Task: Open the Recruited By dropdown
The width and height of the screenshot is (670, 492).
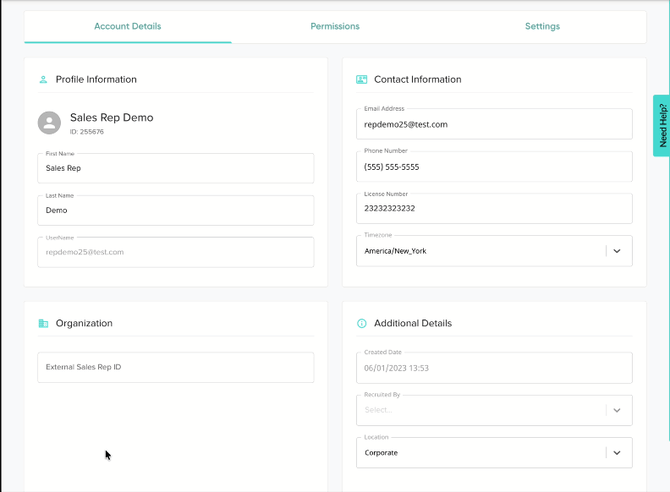Action: click(494, 410)
